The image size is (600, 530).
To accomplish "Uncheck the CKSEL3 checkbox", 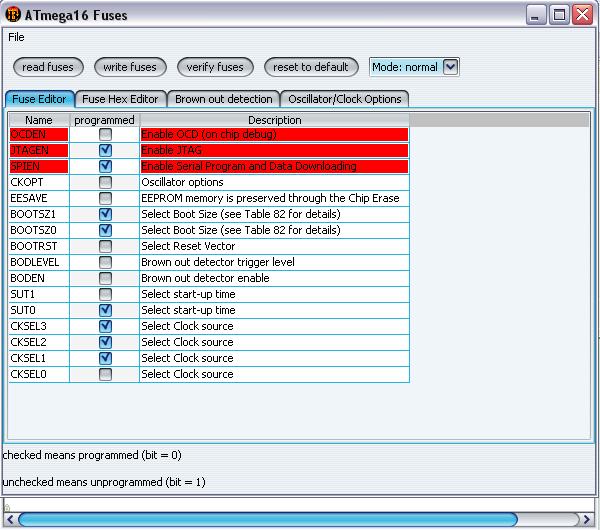I will coord(105,326).
